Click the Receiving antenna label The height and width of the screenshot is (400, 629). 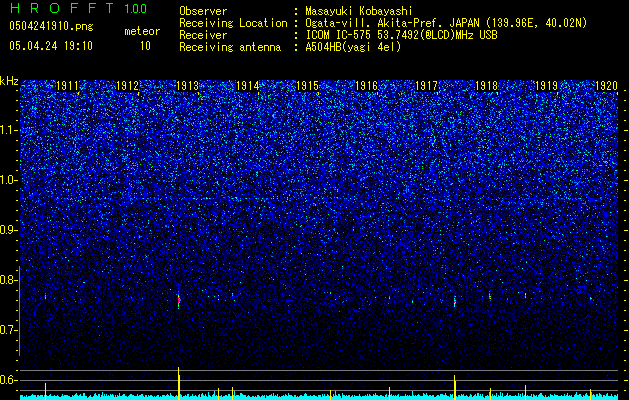click(x=230, y=47)
